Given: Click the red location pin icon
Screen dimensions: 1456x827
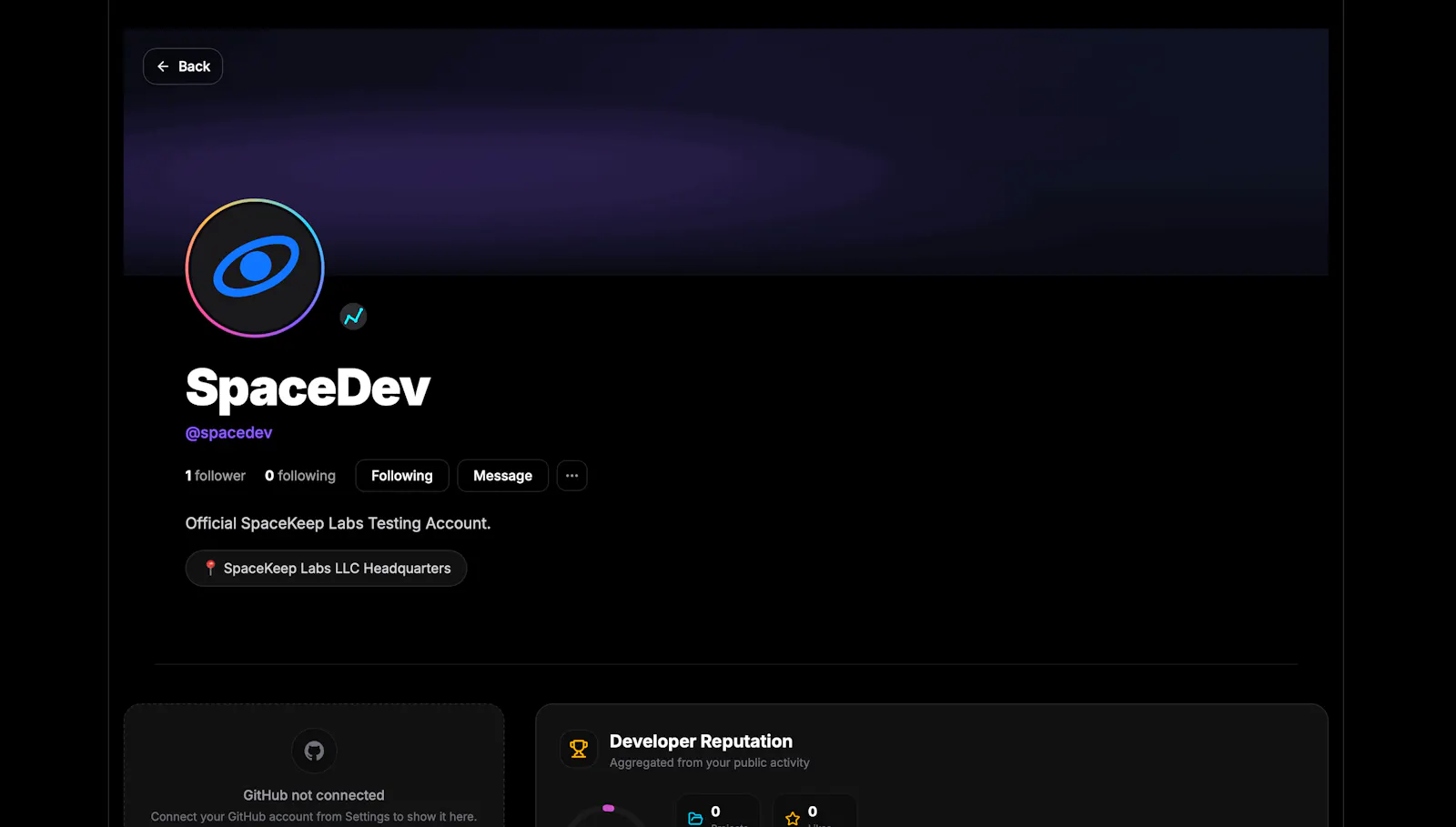Looking at the screenshot, I should (x=210, y=568).
